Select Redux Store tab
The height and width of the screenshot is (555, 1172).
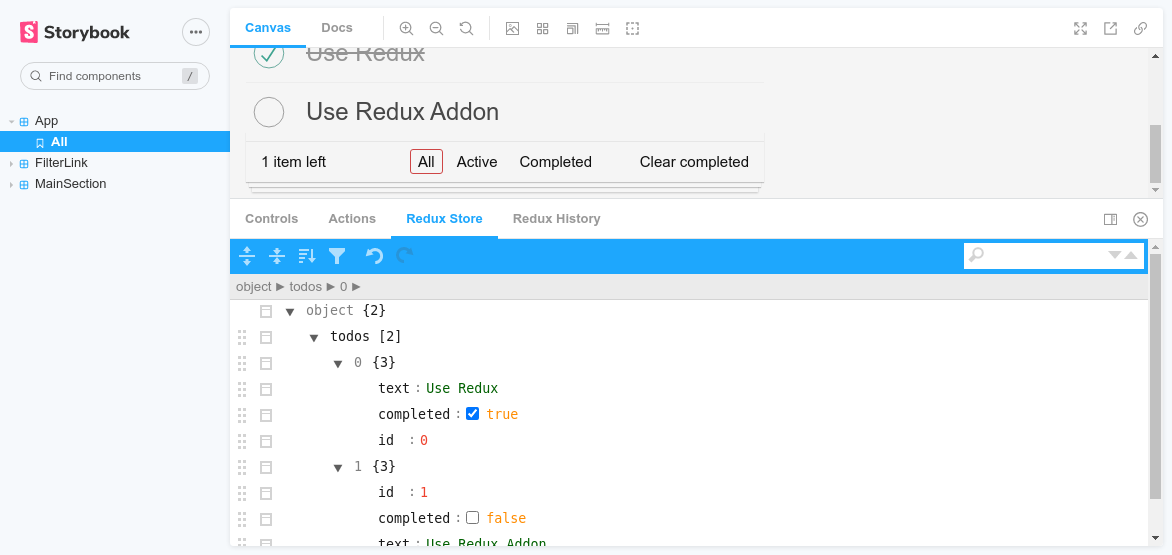[445, 219]
